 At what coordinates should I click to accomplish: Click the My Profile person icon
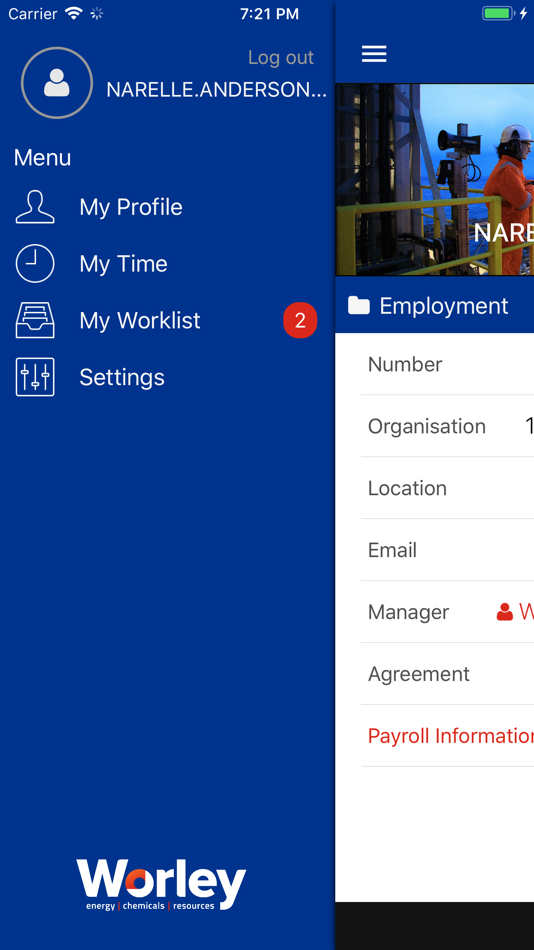35,207
